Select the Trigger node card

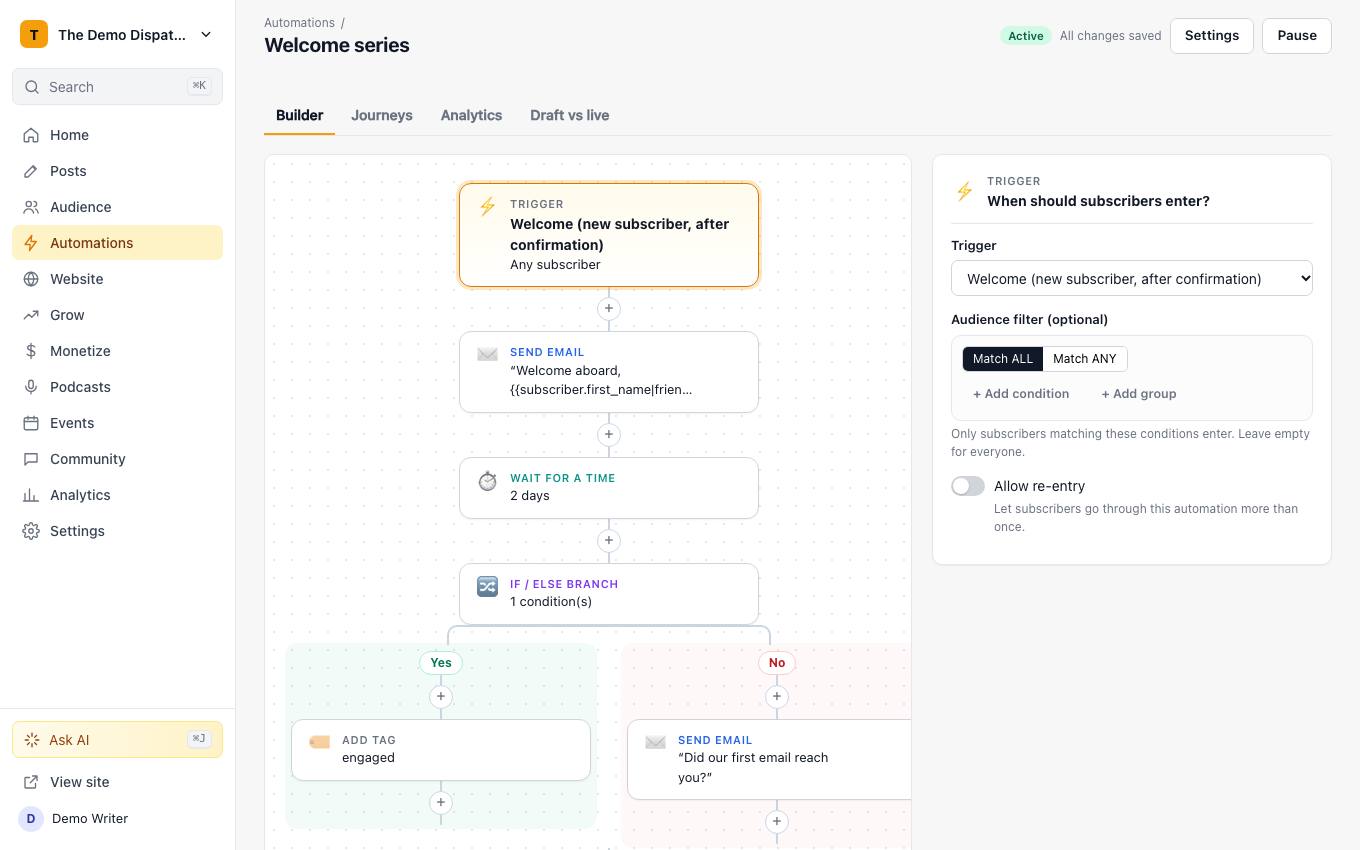(609, 235)
